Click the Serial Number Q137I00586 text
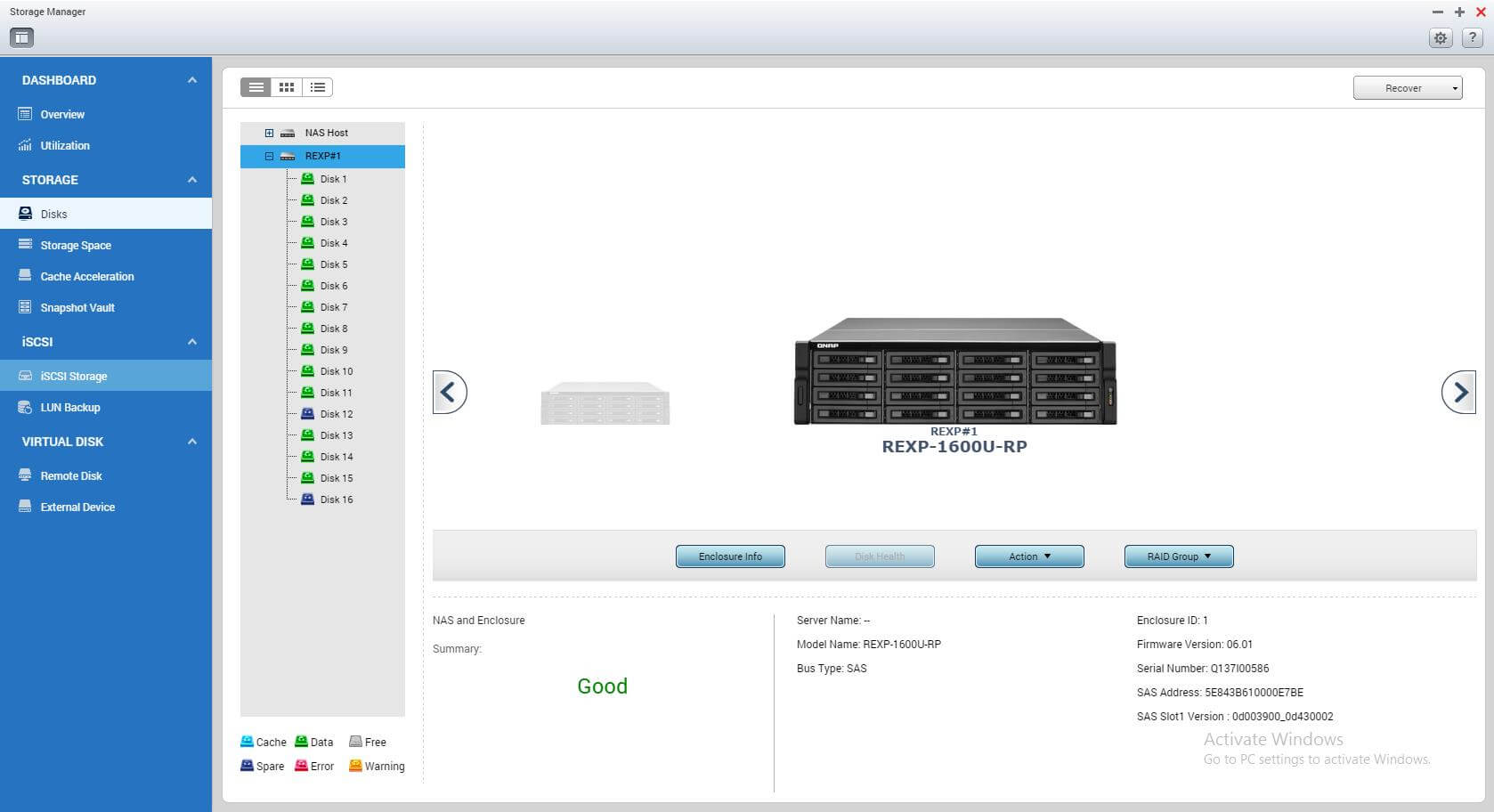 [1203, 668]
